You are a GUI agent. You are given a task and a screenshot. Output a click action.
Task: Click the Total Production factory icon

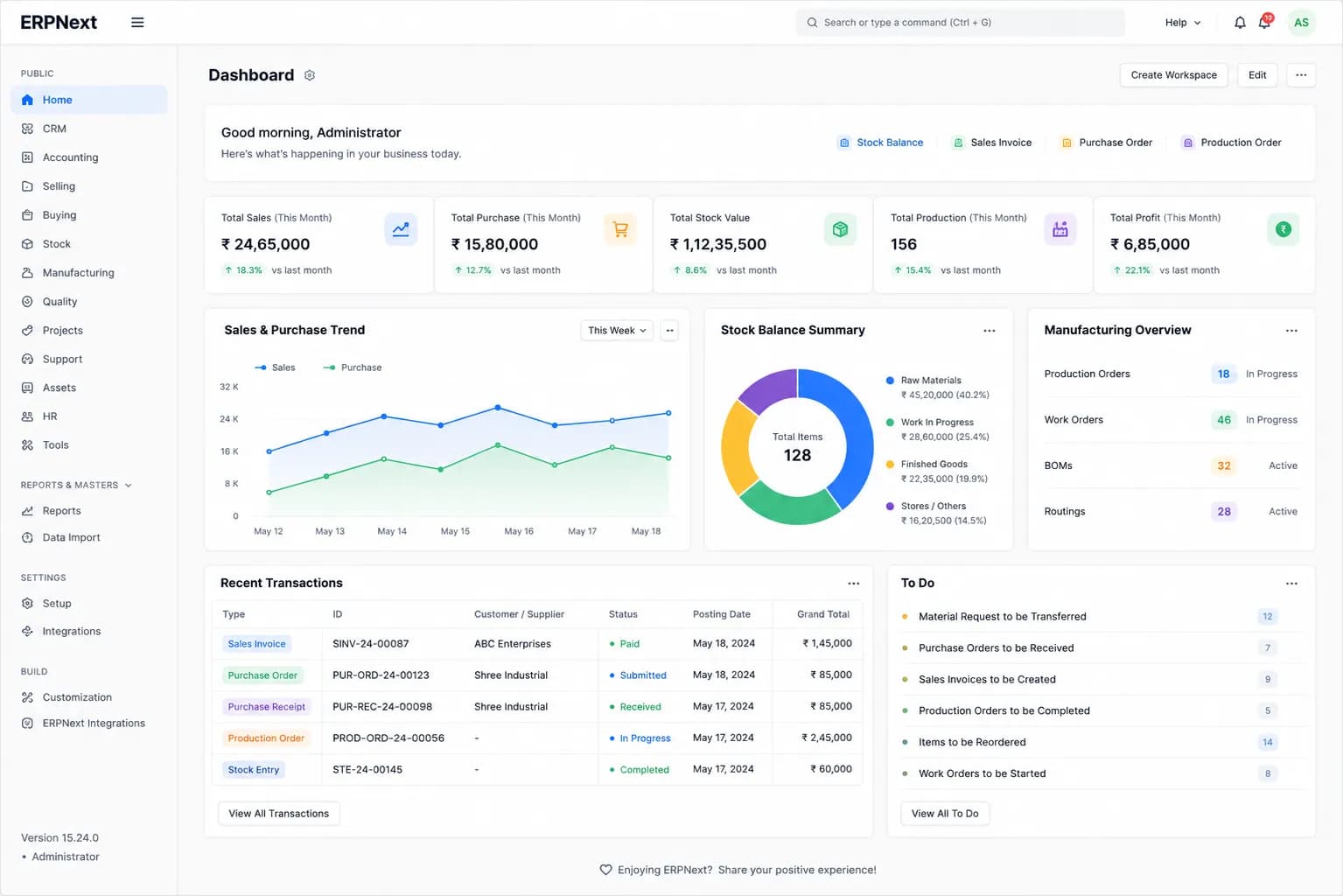pyautogui.click(x=1060, y=229)
